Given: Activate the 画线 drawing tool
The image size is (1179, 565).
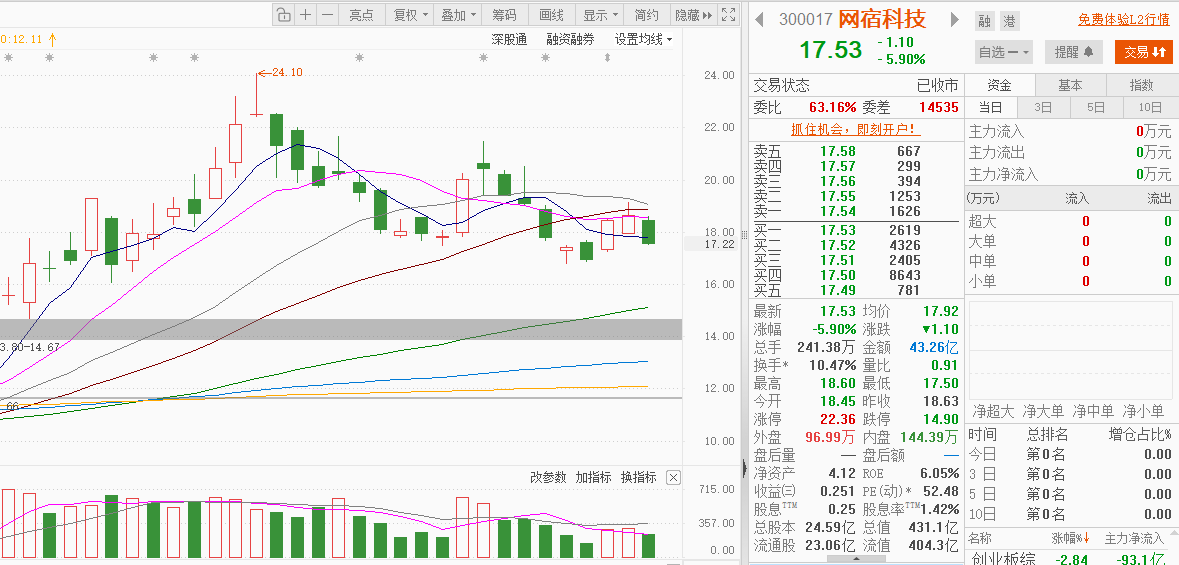Looking at the screenshot, I should click(551, 14).
